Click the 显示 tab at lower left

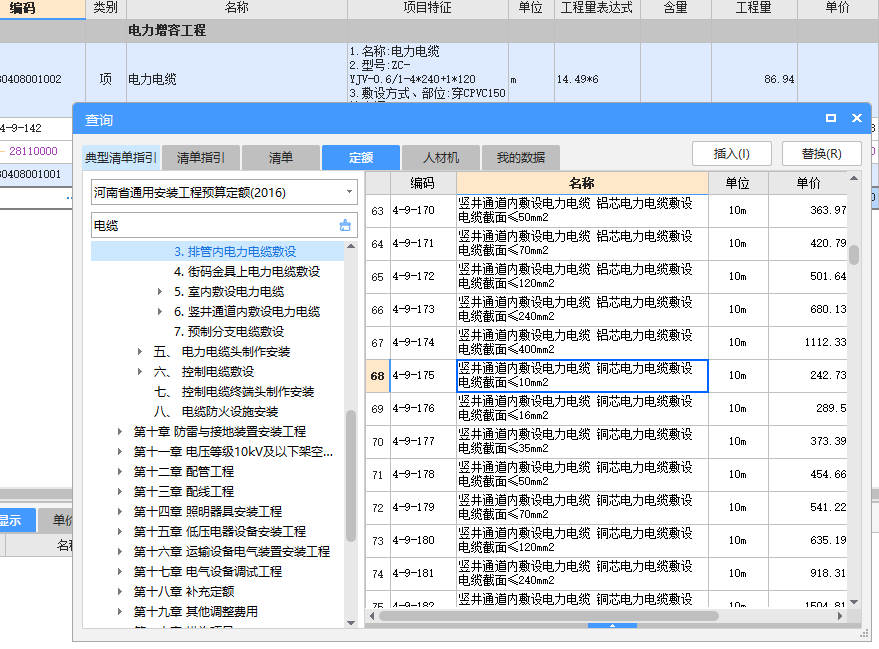17,521
